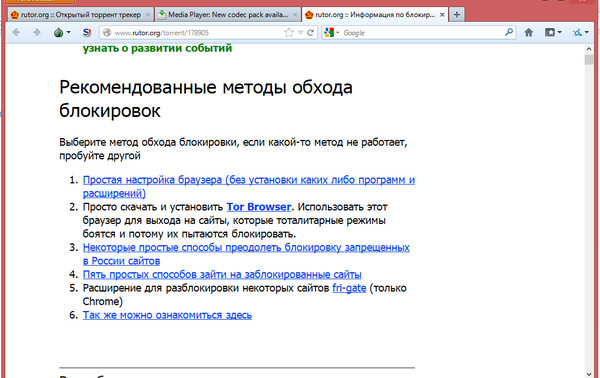Click heading 'Рекомендованные методы обхода блокировок'
600x378 pixels.
click(x=206, y=99)
